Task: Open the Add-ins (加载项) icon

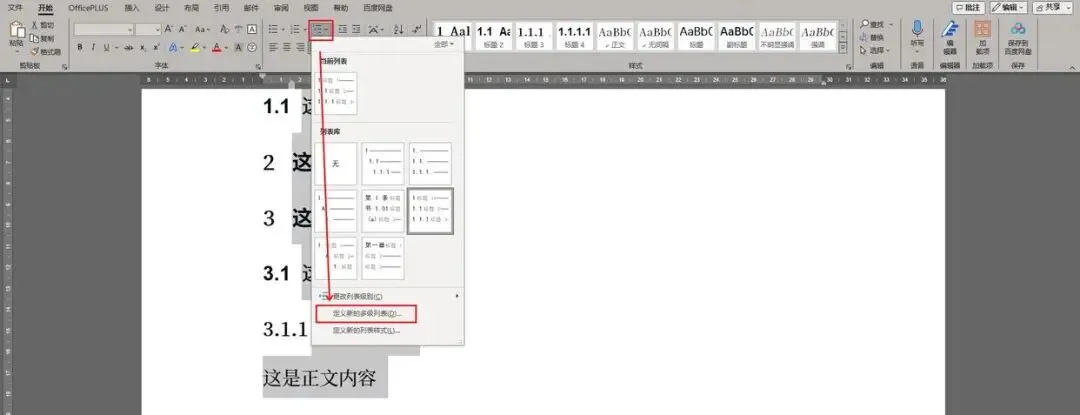Action: point(982,29)
